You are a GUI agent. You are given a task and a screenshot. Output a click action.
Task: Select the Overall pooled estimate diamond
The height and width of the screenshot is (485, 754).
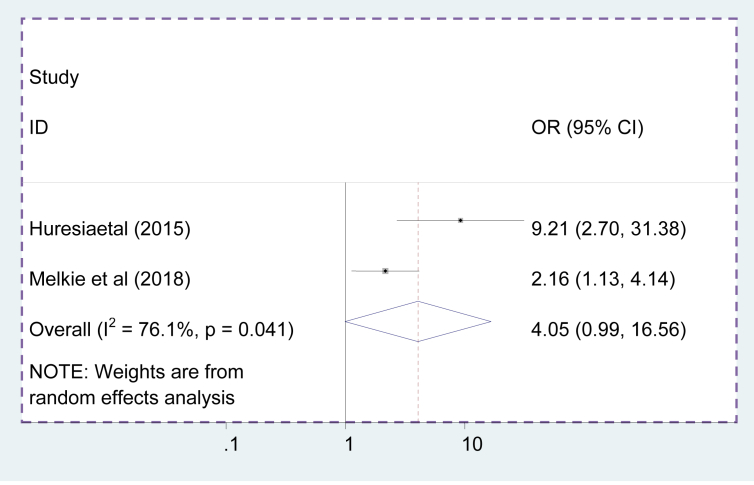coord(418,321)
